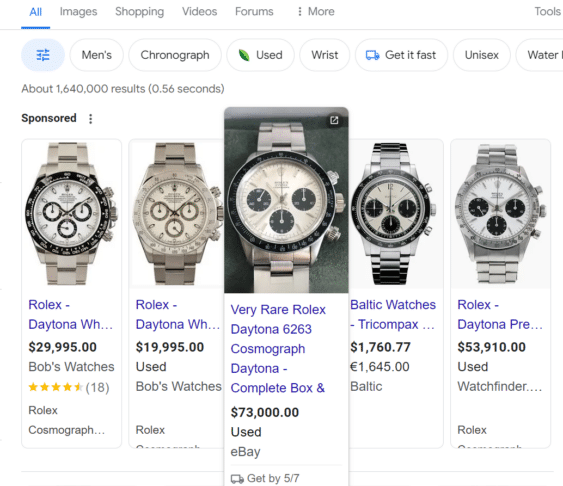Viewport: 563px width, 486px height.
Task: Click the 4.5 star rating (18) reviews
Action: point(69,387)
